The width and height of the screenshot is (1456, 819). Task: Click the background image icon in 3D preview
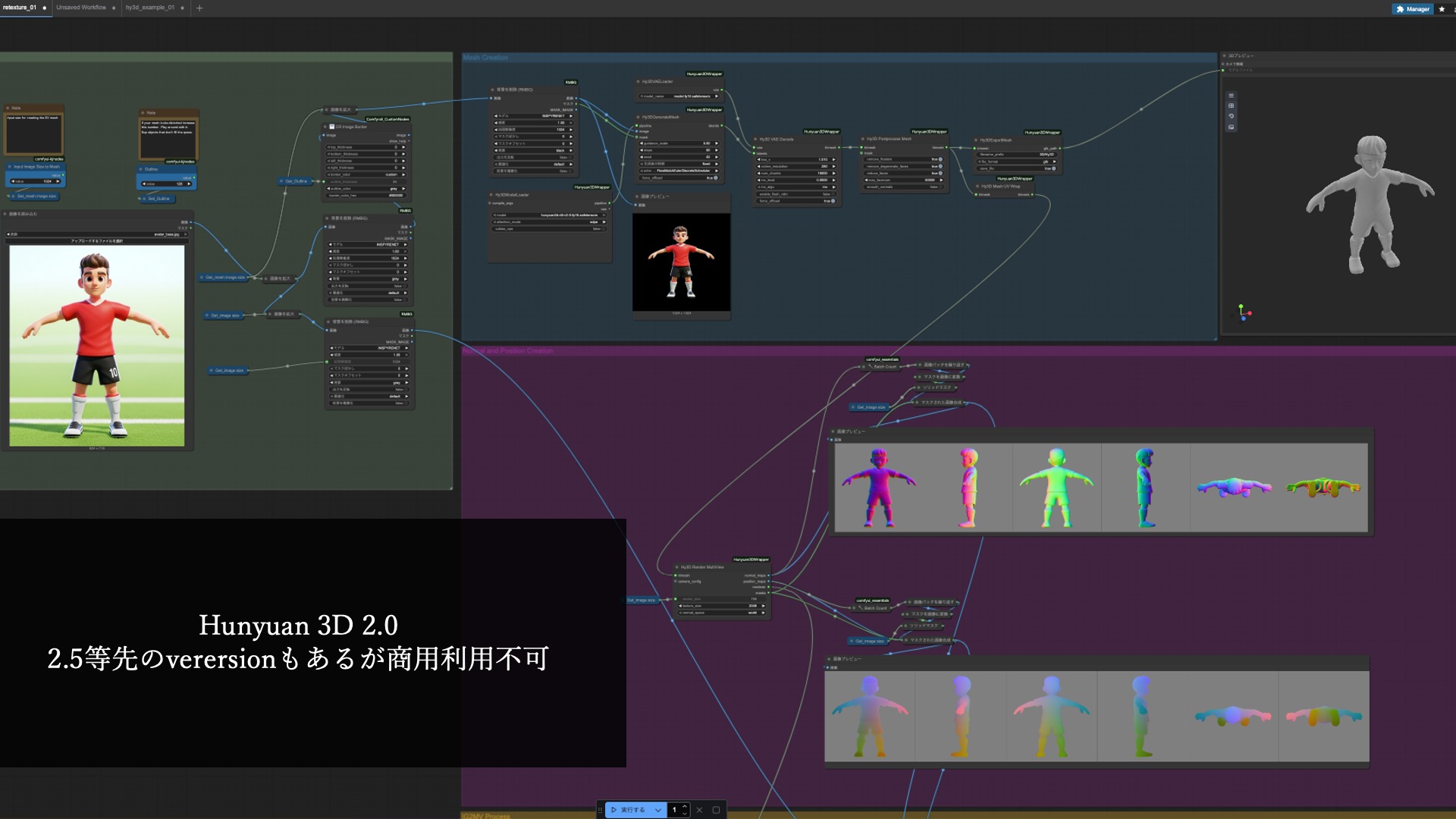pyautogui.click(x=1231, y=127)
